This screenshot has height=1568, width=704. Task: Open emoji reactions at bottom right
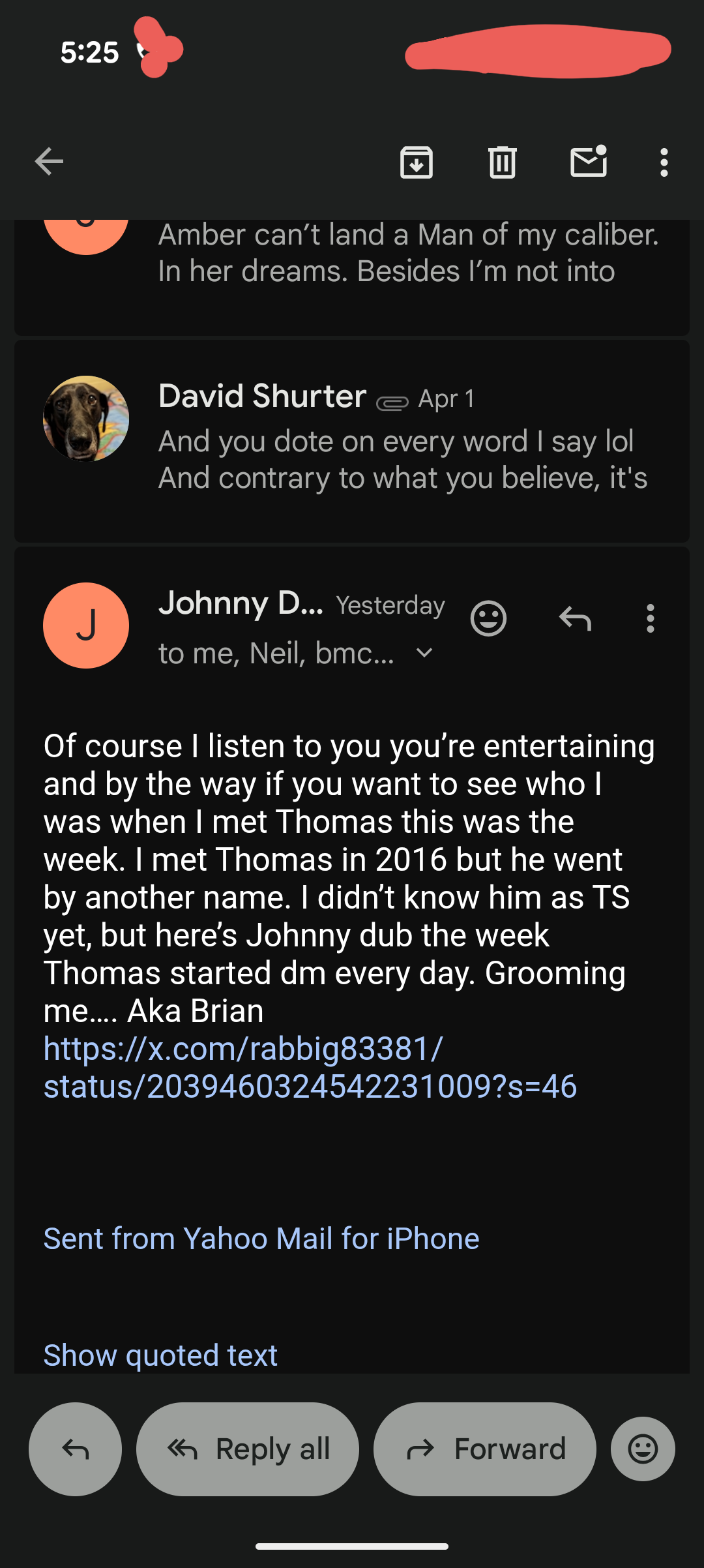point(643,1449)
